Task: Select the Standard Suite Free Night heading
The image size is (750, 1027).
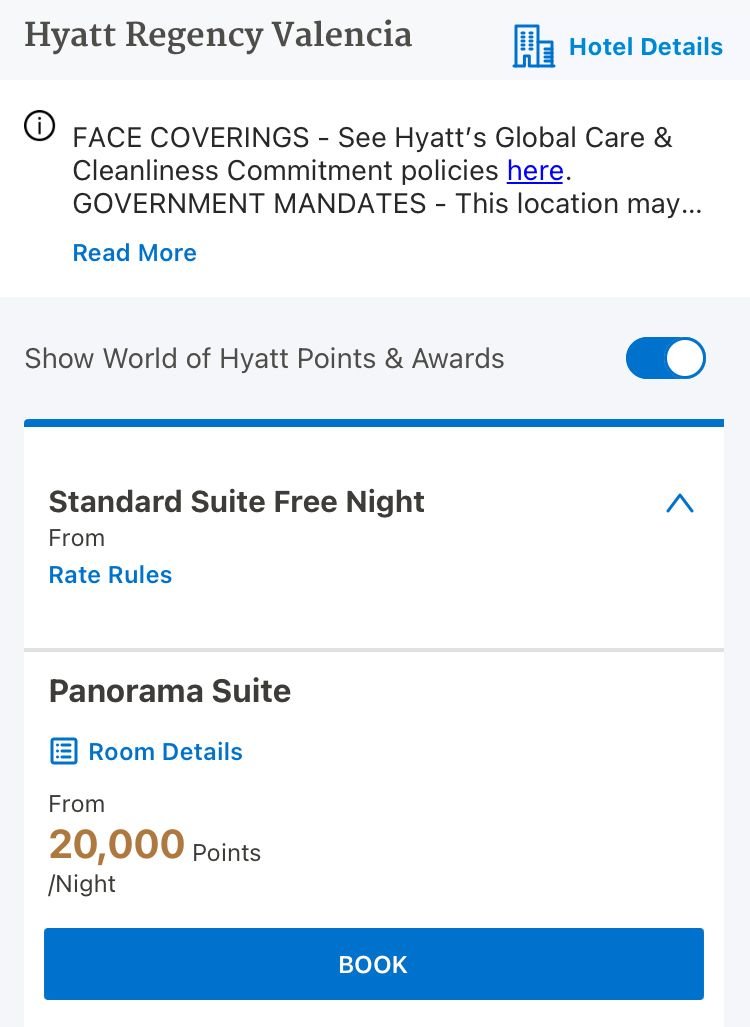Action: pyautogui.click(x=236, y=502)
